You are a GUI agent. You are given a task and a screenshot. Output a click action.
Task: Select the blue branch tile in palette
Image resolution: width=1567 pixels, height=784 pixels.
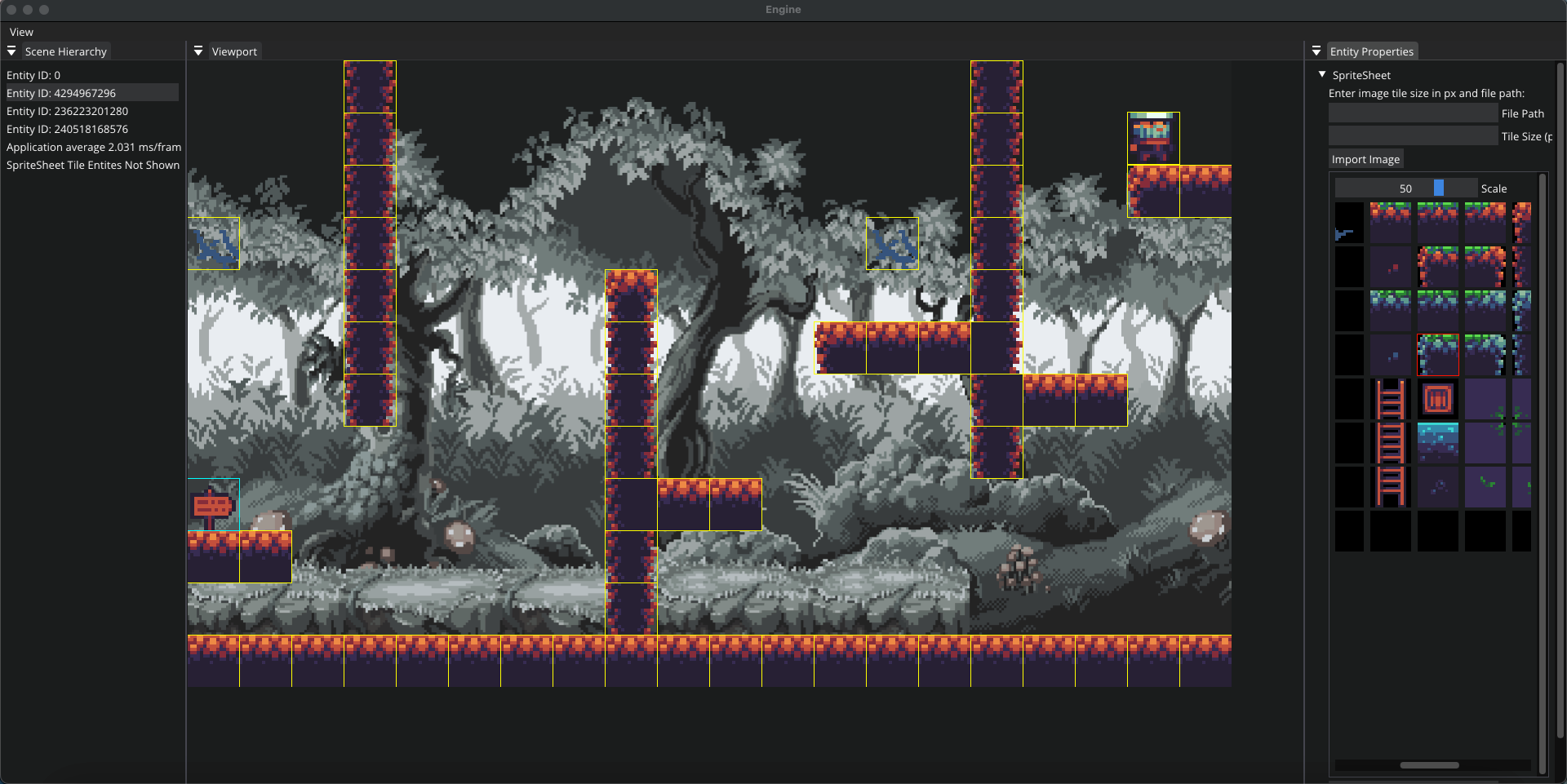pyautogui.click(x=1349, y=223)
